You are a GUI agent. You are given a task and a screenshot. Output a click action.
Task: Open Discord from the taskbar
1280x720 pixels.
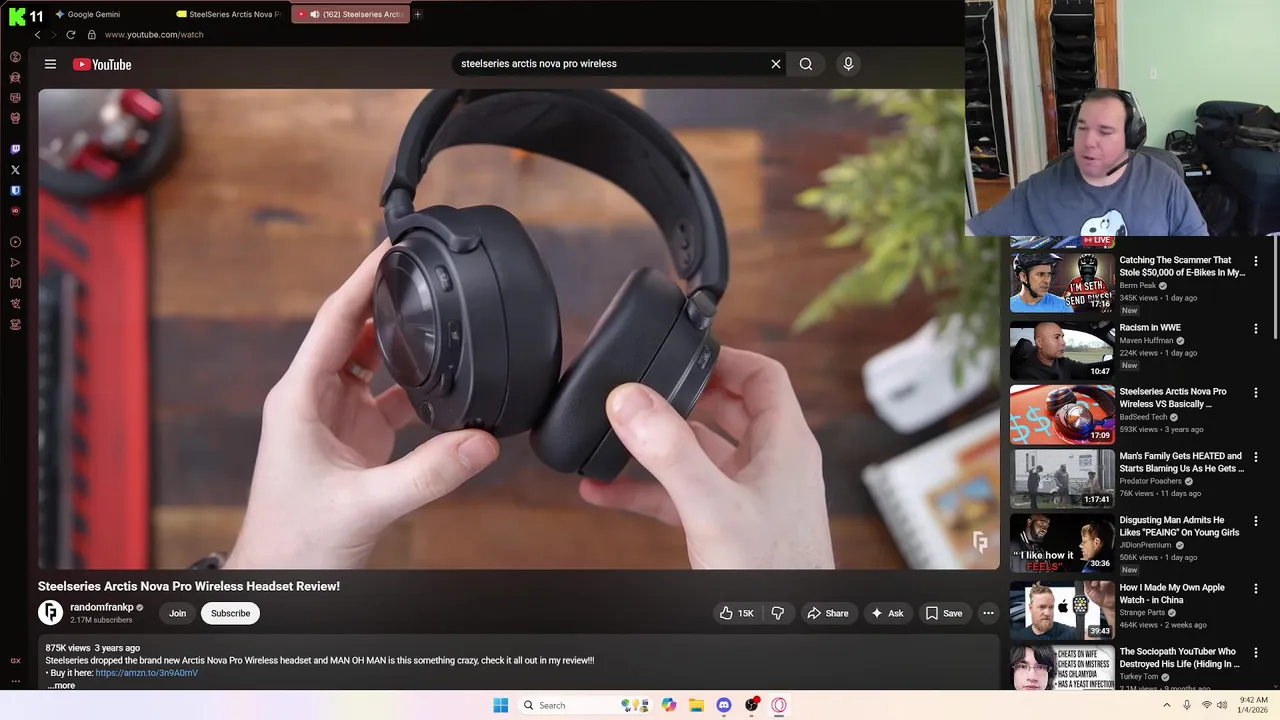pos(724,705)
